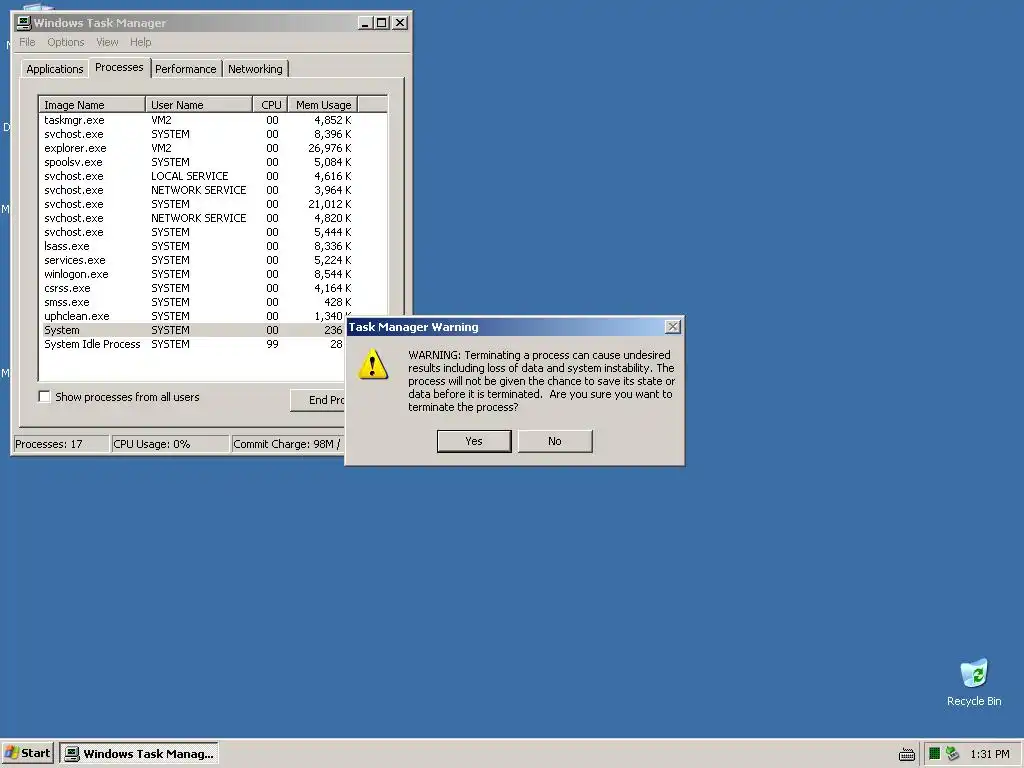Screen dimensions: 1024x768
Task: Open the Options menu
Action: click(65, 42)
